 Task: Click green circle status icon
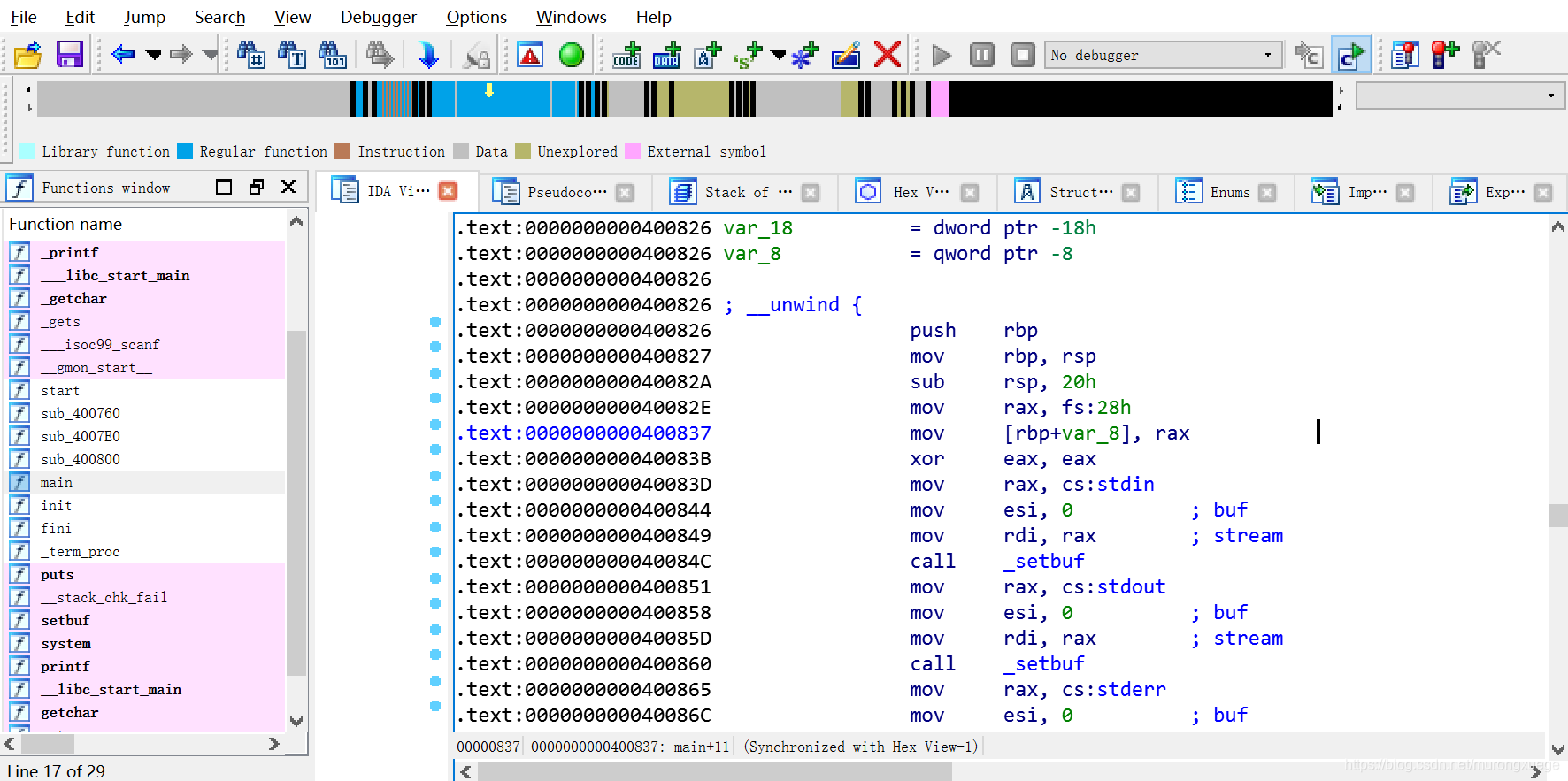point(572,55)
